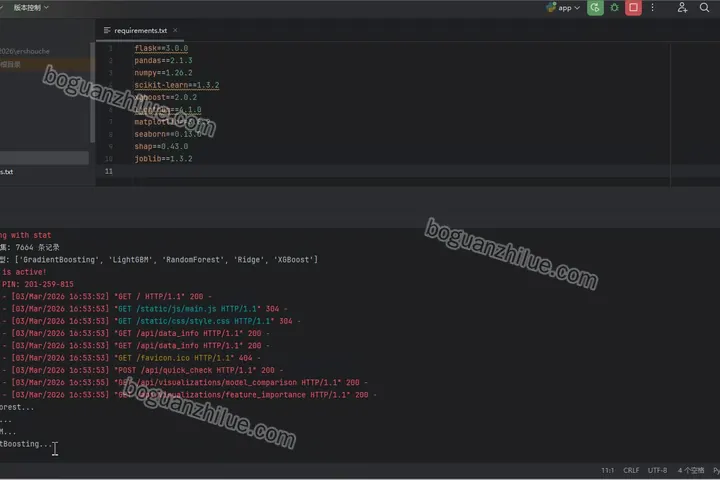Select s.txt file in project tree

coord(6,172)
